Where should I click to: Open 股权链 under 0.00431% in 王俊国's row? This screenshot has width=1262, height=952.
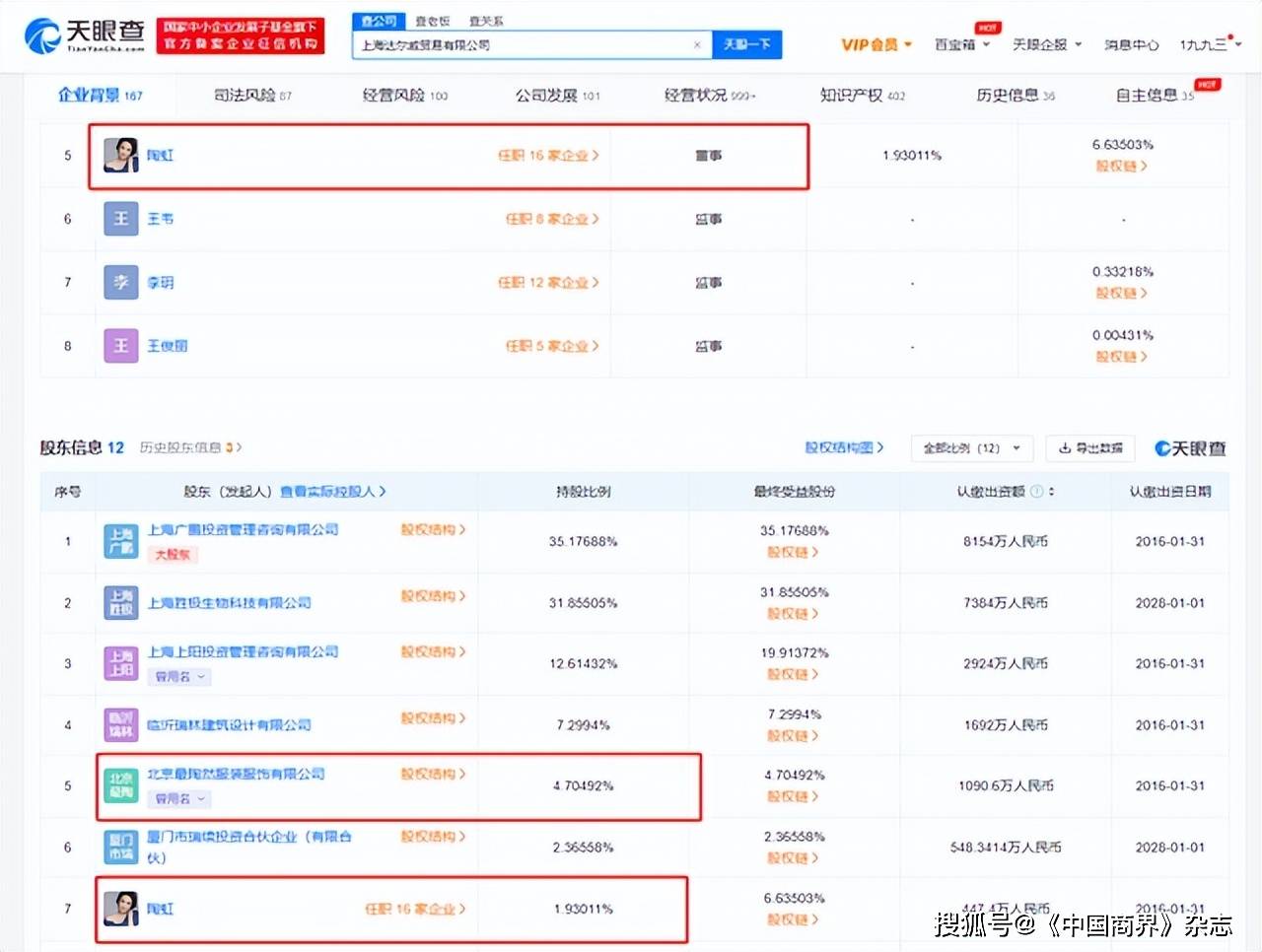[1122, 357]
